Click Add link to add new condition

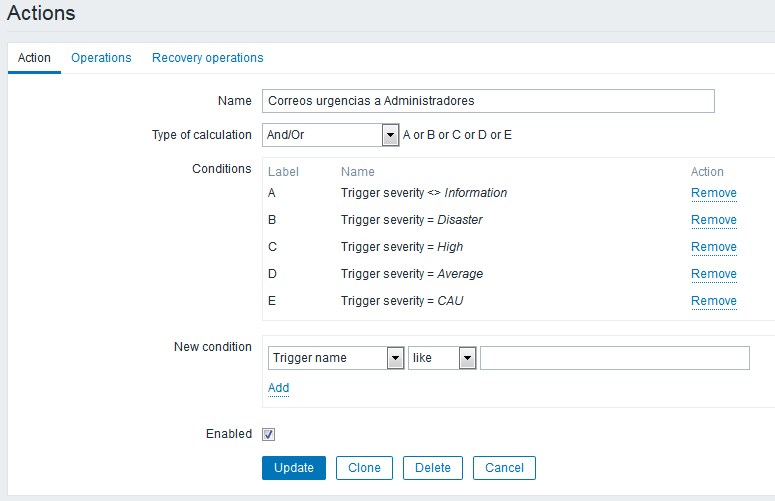click(278, 388)
